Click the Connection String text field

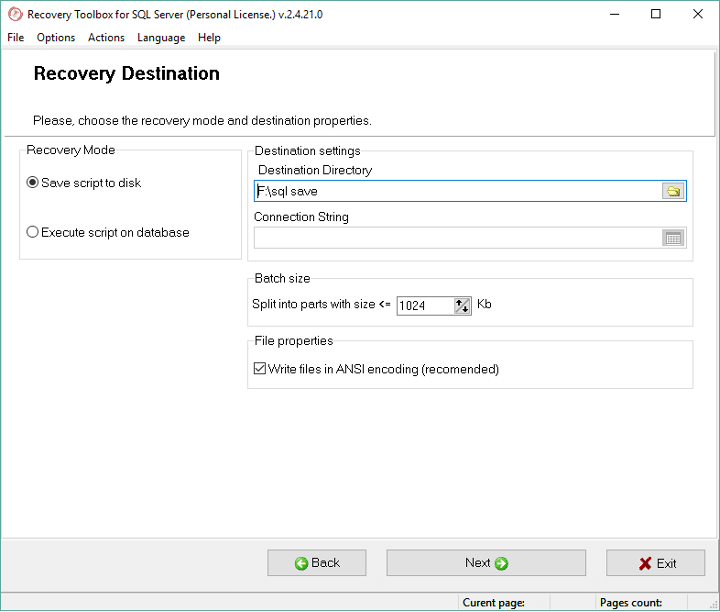coord(457,238)
